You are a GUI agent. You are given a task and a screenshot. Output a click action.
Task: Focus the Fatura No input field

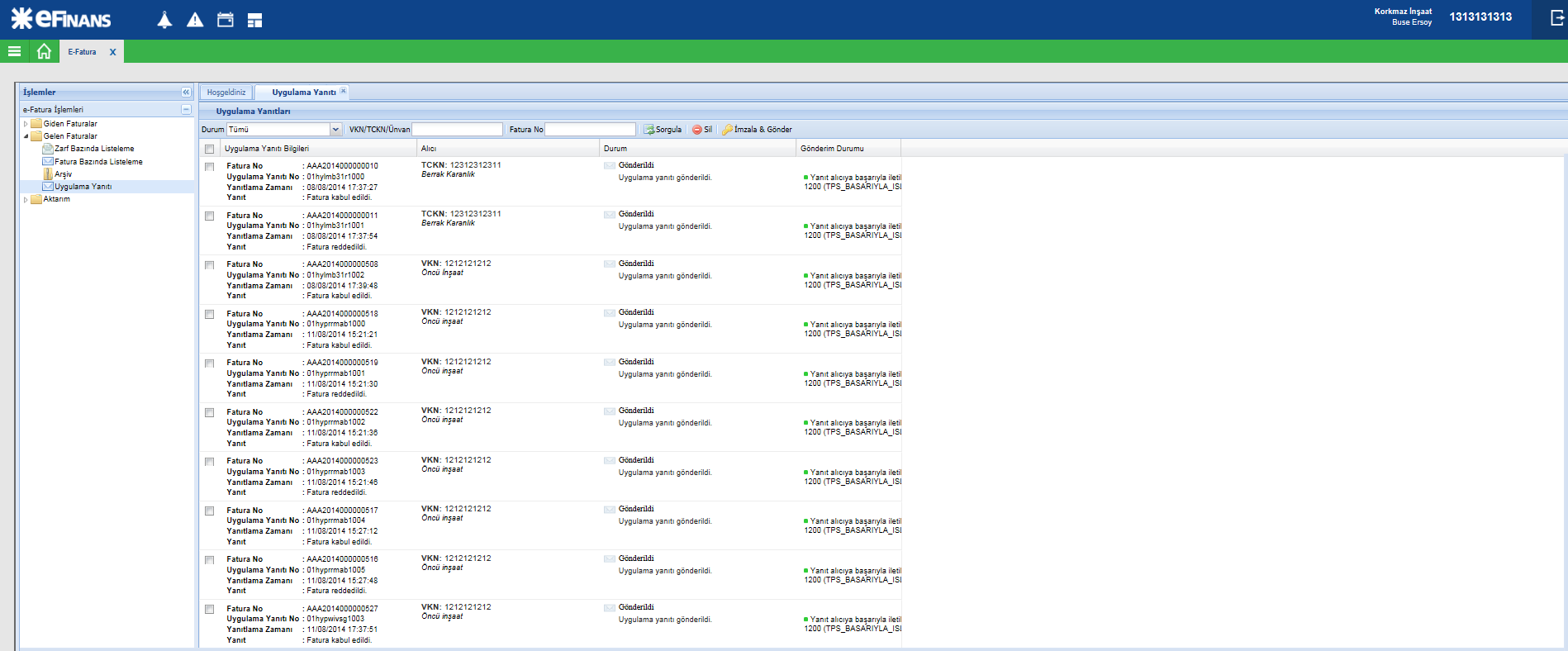pos(591,130)
